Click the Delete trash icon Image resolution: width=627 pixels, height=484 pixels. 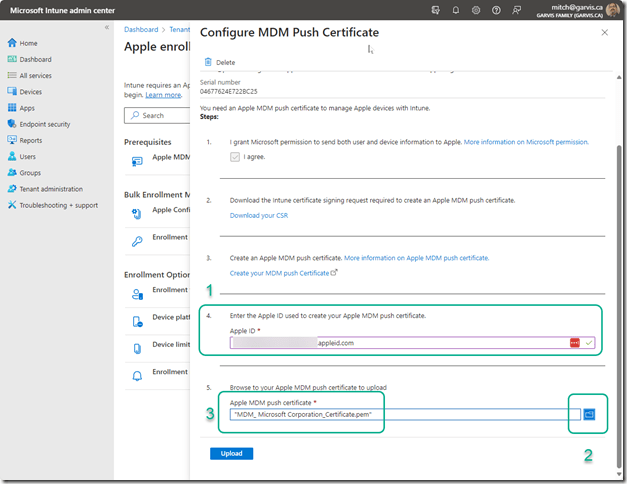208,62
